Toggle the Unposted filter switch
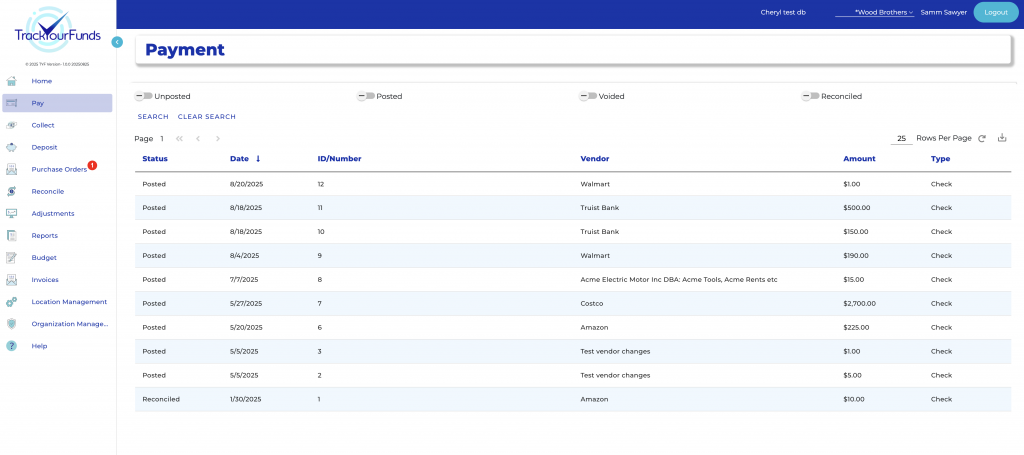The image size is (1024, 455). (x=144, y=96)
